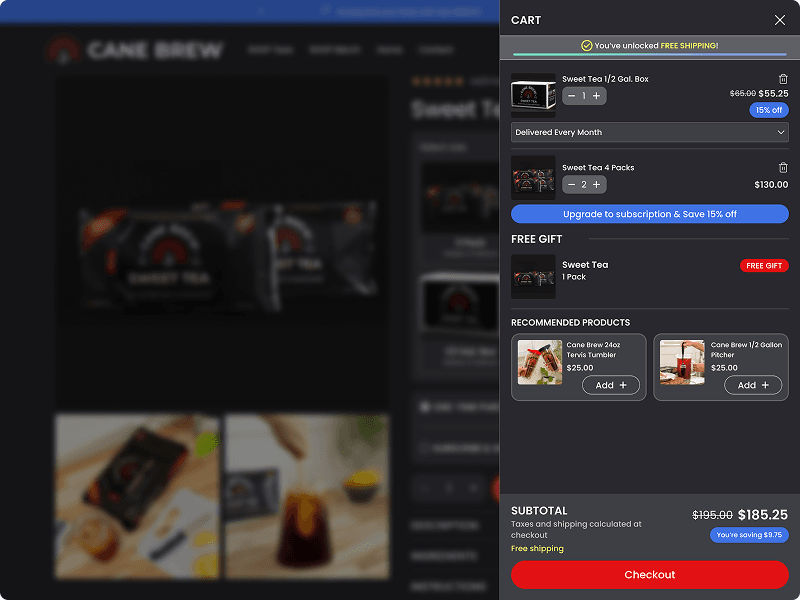
Task: Click the free shipping progress bar
Action: tap(649, 54)
